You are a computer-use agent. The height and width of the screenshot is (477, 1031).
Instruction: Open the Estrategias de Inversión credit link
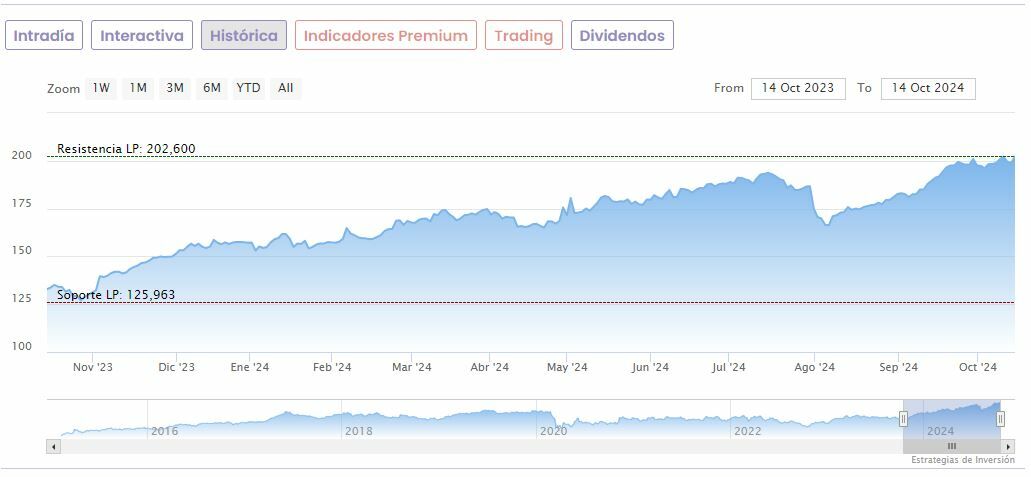click(961, 460)
